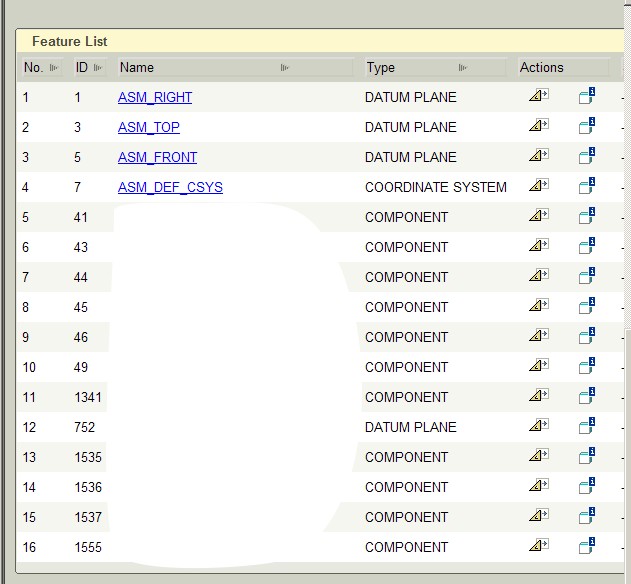Select COMPONENT type cell for ID 1537

406,517
